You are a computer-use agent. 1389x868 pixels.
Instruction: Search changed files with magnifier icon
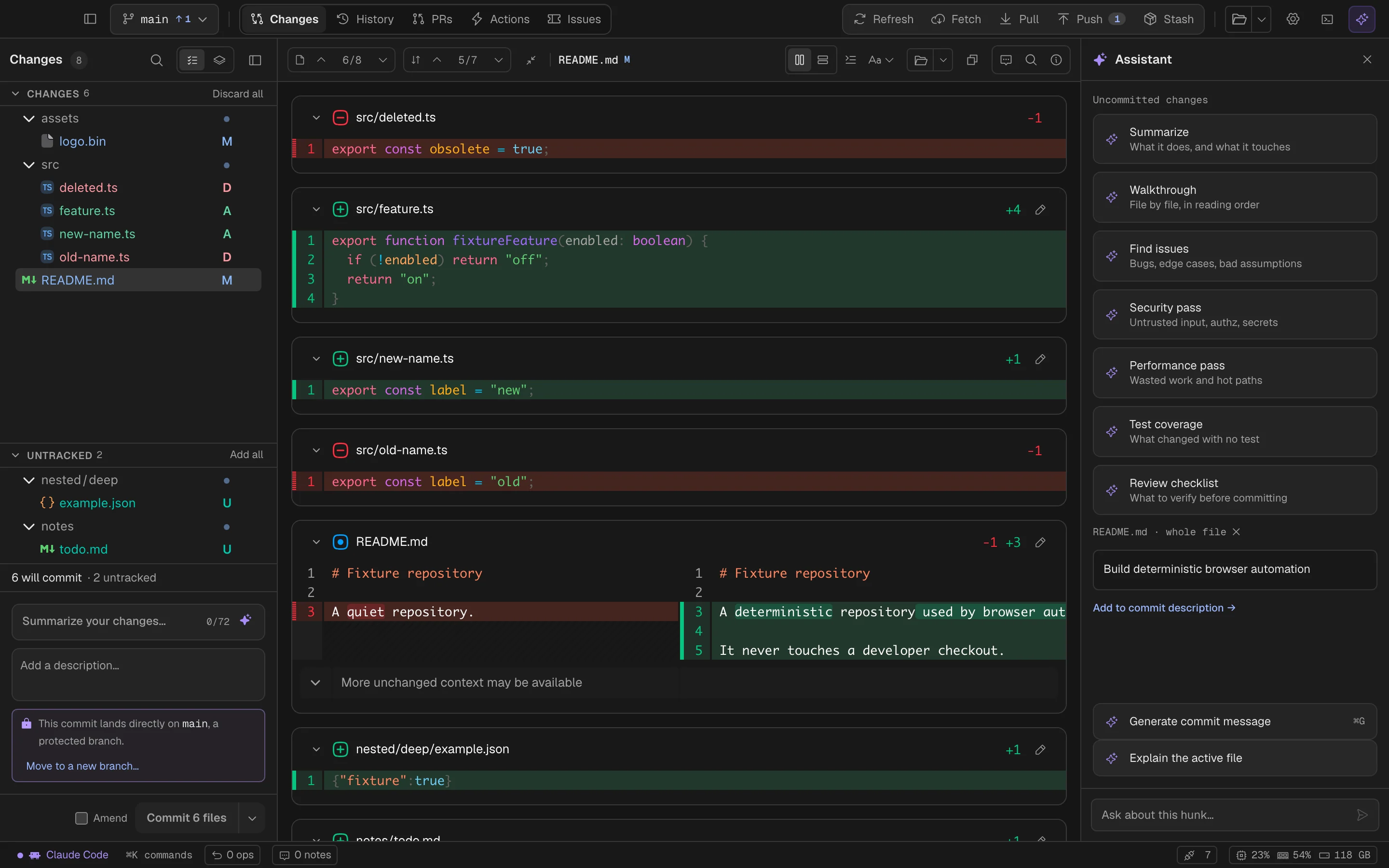click(156, 60)
